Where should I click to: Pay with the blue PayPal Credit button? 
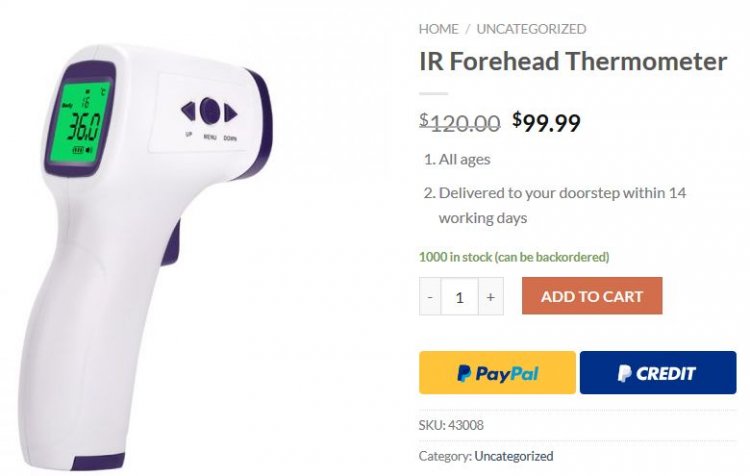coord(657,373)
